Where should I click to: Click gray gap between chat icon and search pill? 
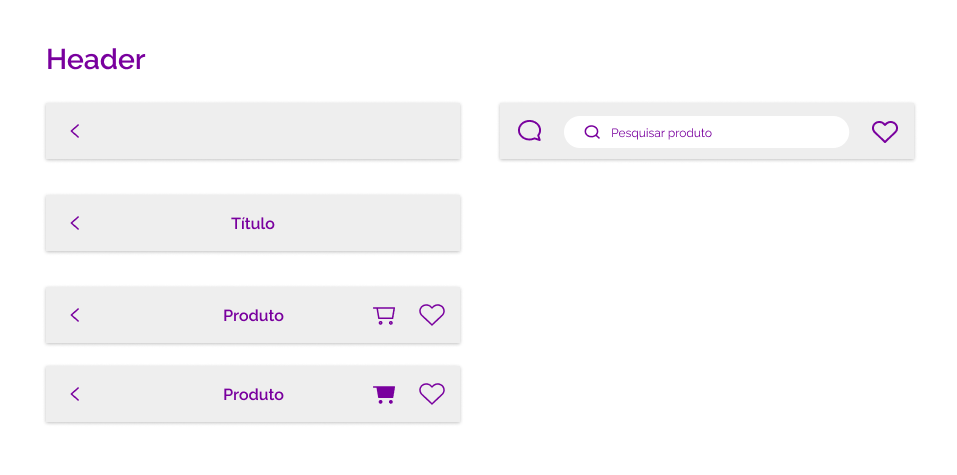(553, 131)
